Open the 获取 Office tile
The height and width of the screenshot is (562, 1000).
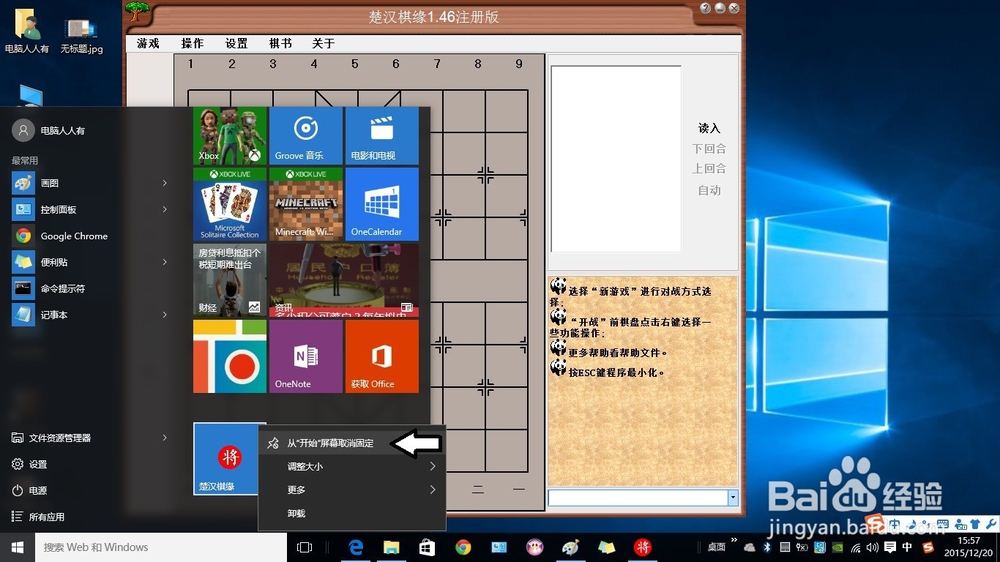point(381,356)
